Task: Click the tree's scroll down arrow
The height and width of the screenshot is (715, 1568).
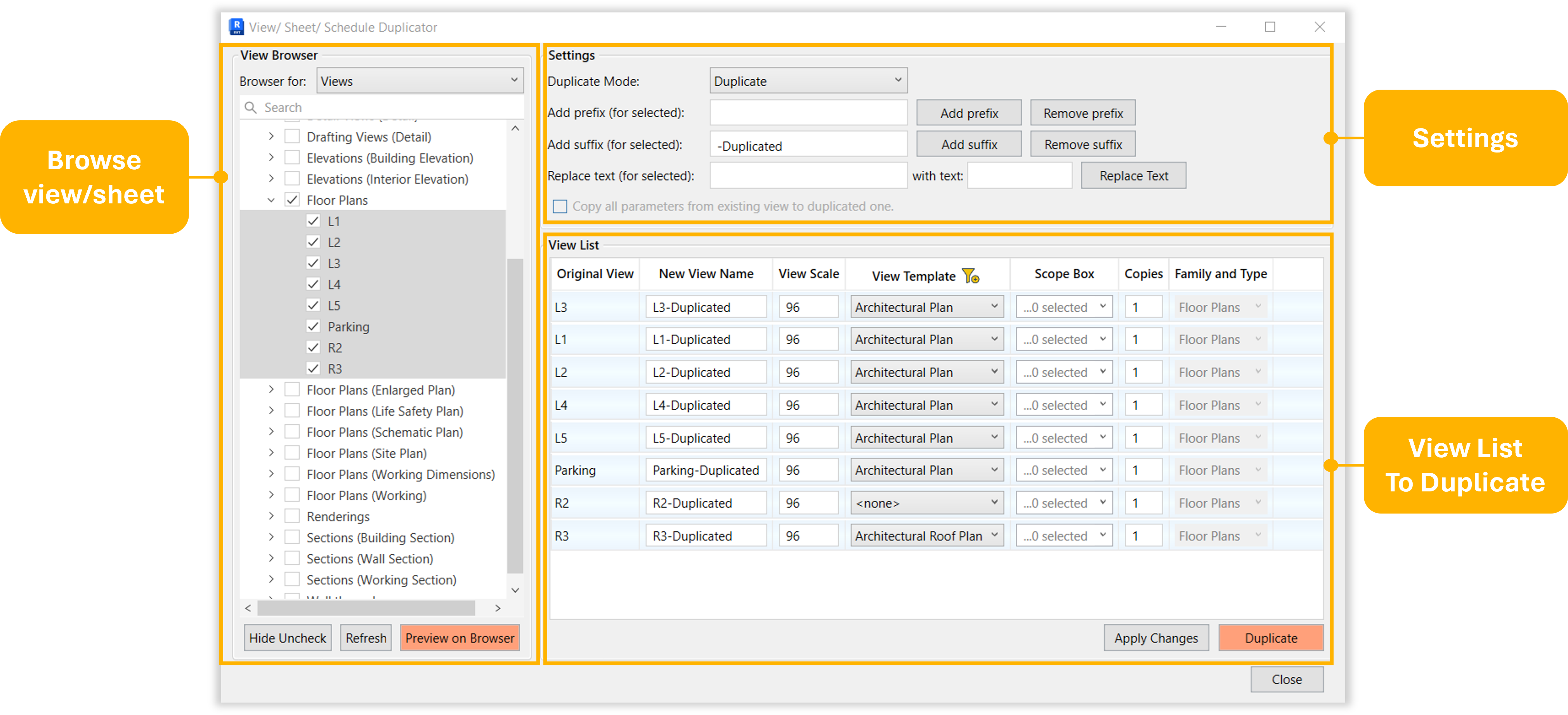Action: point(514,590)
